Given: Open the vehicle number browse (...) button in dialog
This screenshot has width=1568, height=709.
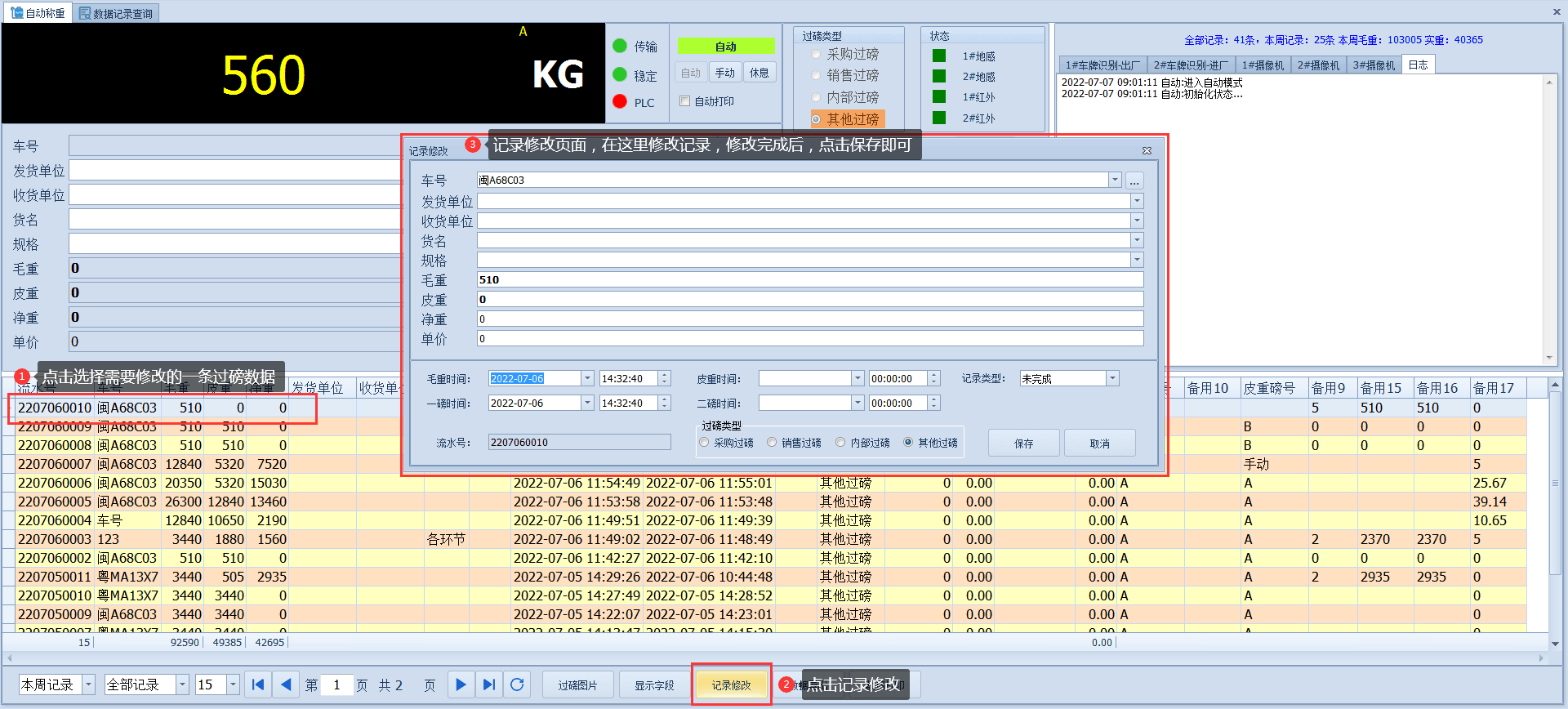Looking at the screenshot, I should 1134,181.
